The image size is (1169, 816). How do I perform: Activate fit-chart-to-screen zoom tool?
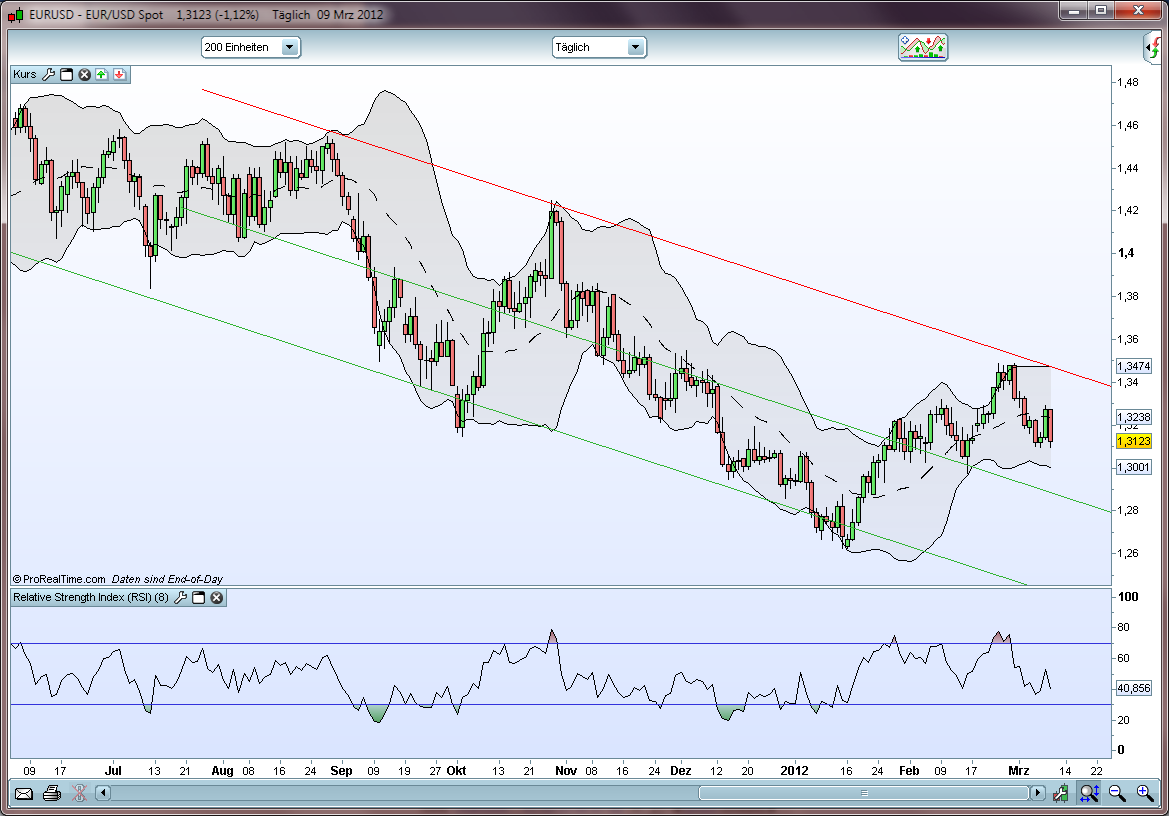coord(1088,793)
